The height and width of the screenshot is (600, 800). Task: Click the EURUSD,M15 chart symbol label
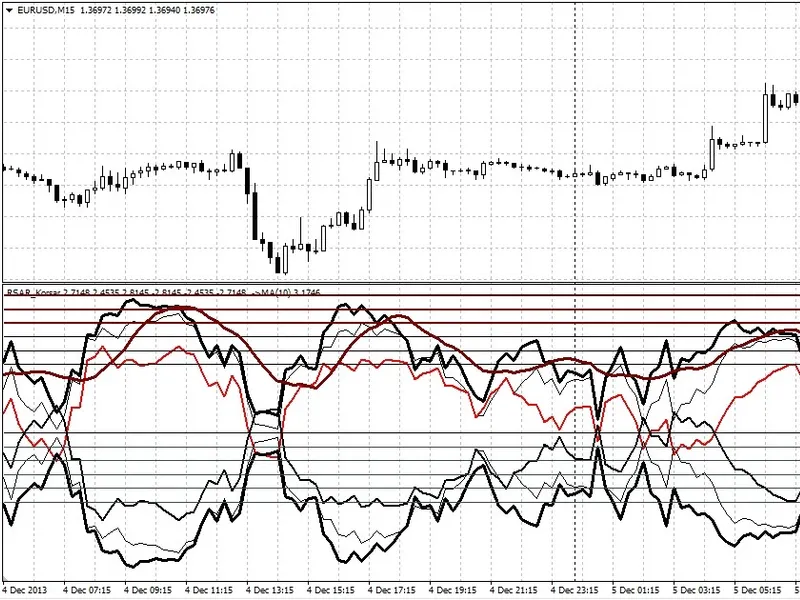pos(45,10)
